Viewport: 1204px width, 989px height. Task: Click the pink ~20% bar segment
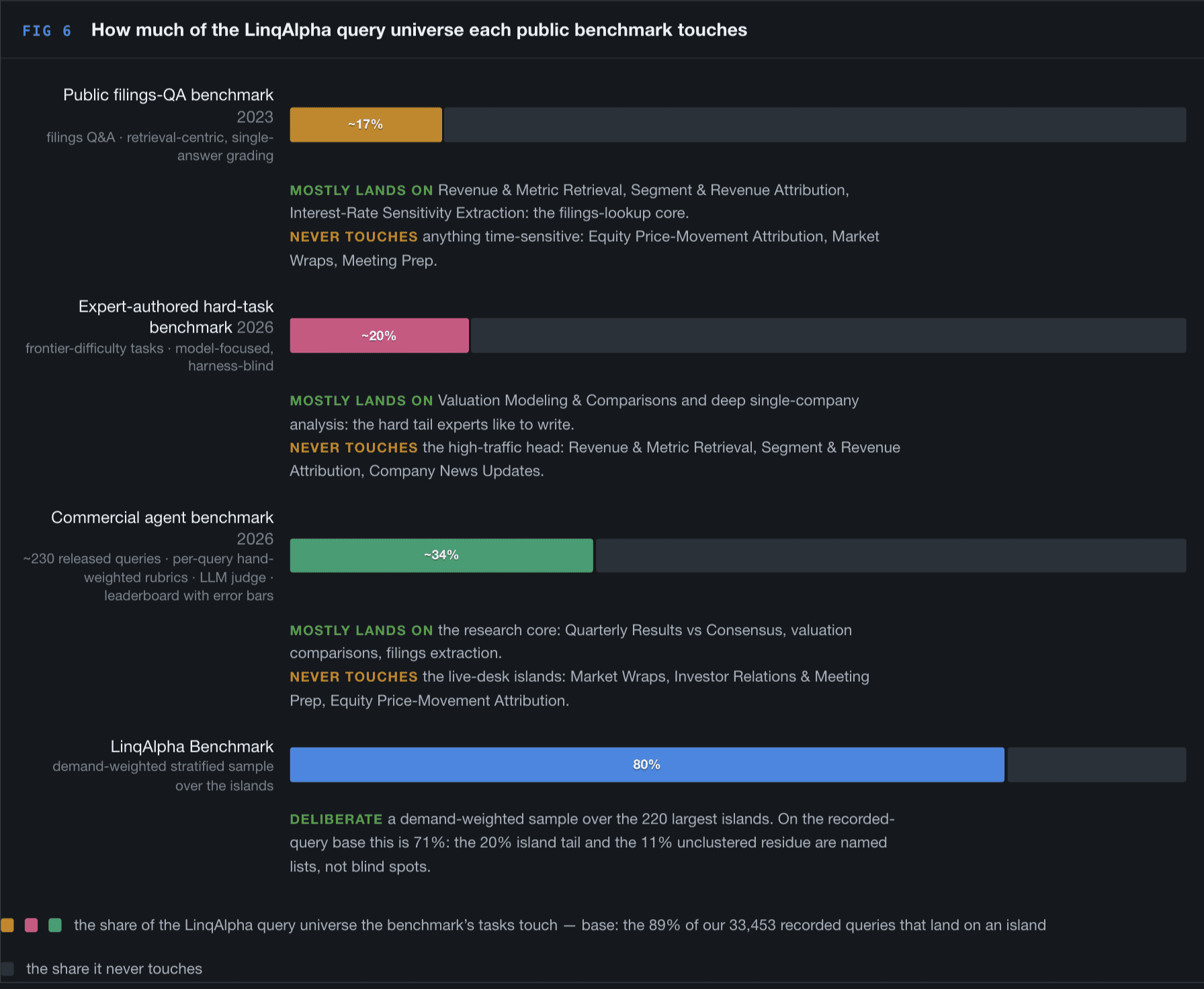(x=379, y=335)
